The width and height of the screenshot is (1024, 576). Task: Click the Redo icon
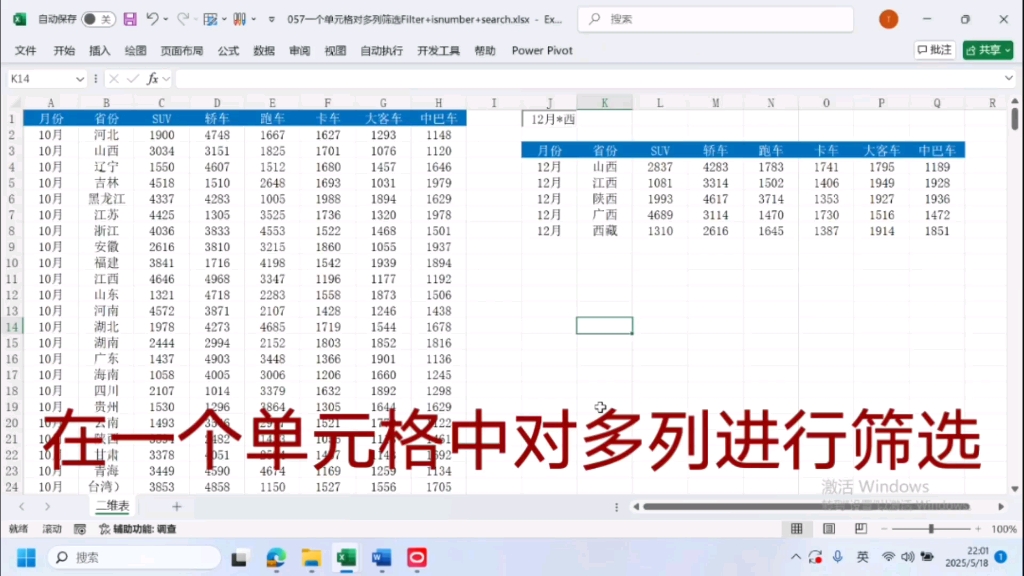tap(182, 18)
